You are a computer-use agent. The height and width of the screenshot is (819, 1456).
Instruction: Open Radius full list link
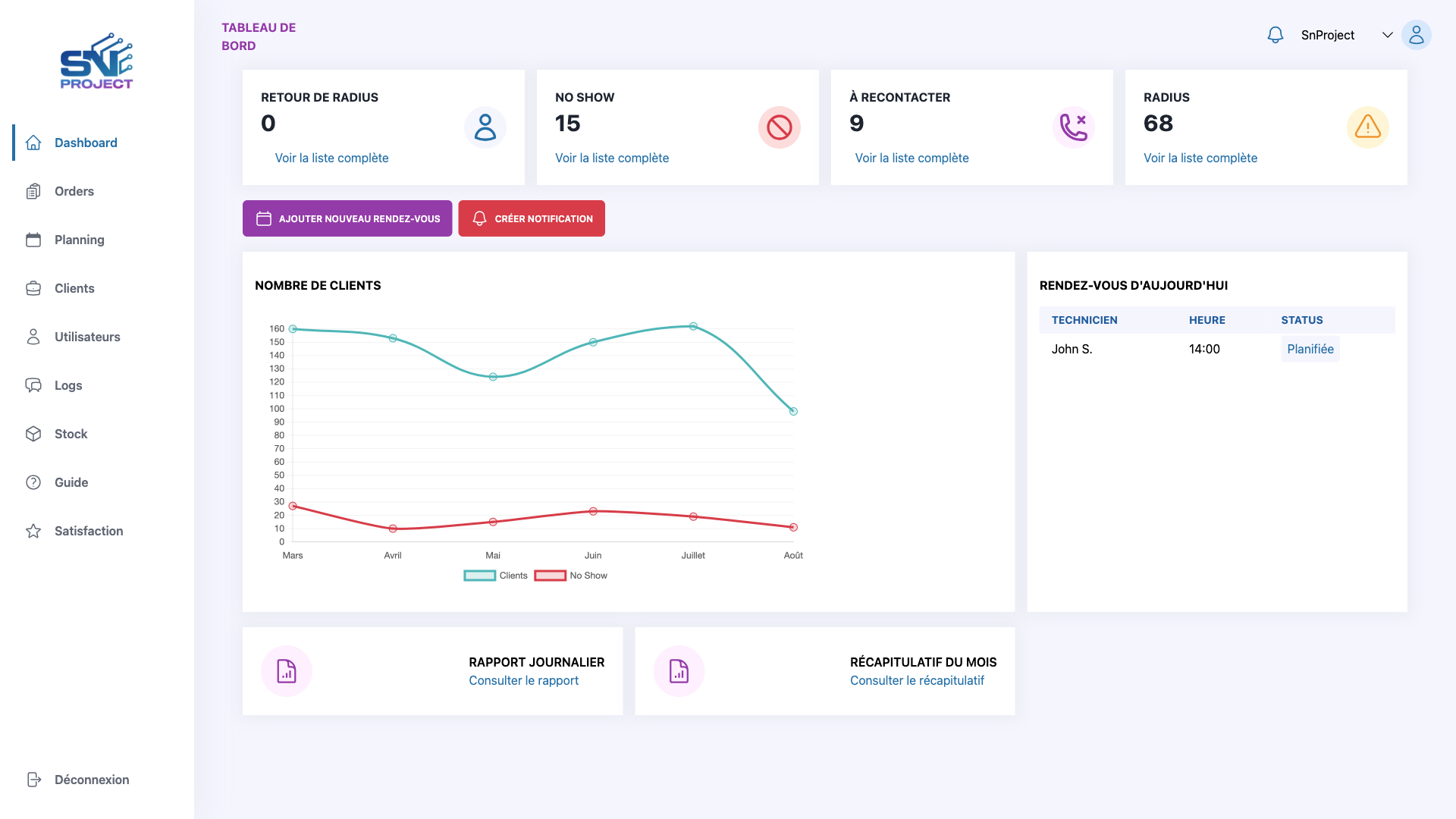coord(1200,158)
